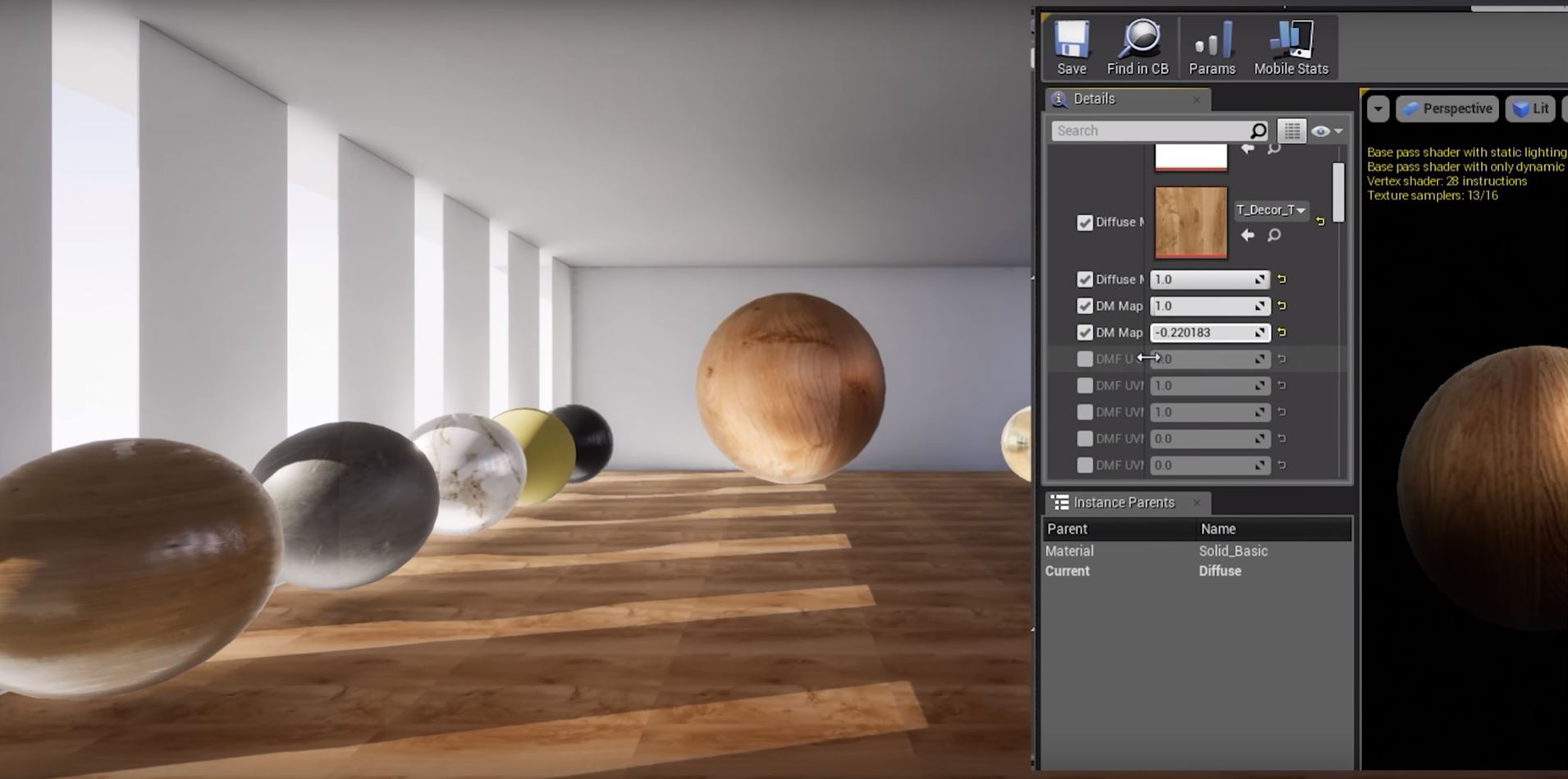The image size is (1568, 779).
Task: Click the Details panel vertical scrollbar
Action: click(1338, 192)
